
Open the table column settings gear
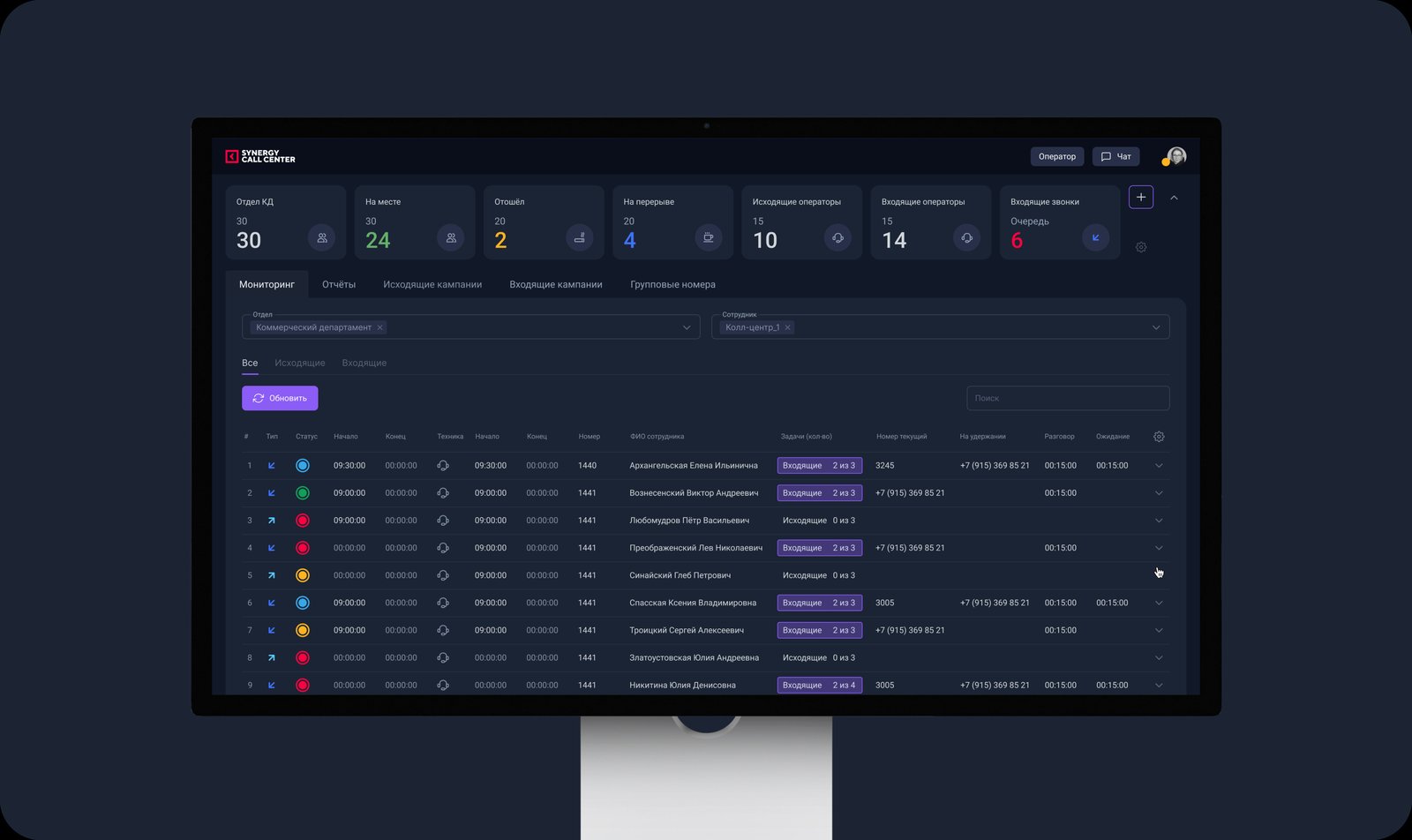pyautogui.click(x=1159, y=436)
